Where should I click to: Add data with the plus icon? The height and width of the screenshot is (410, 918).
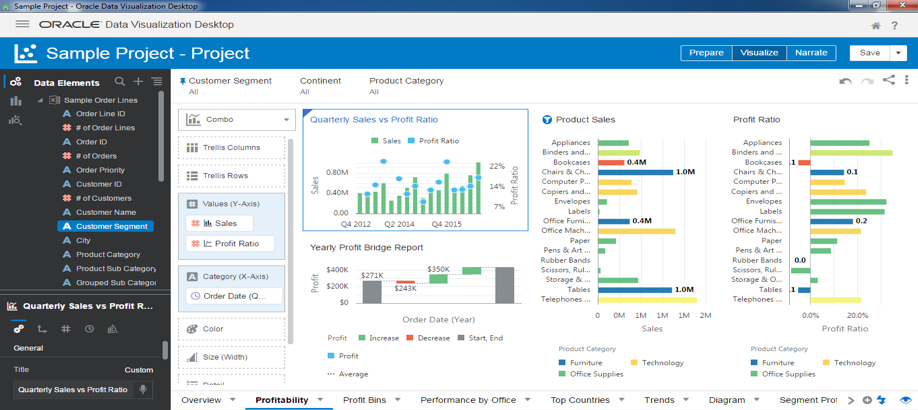click(138, 82)
